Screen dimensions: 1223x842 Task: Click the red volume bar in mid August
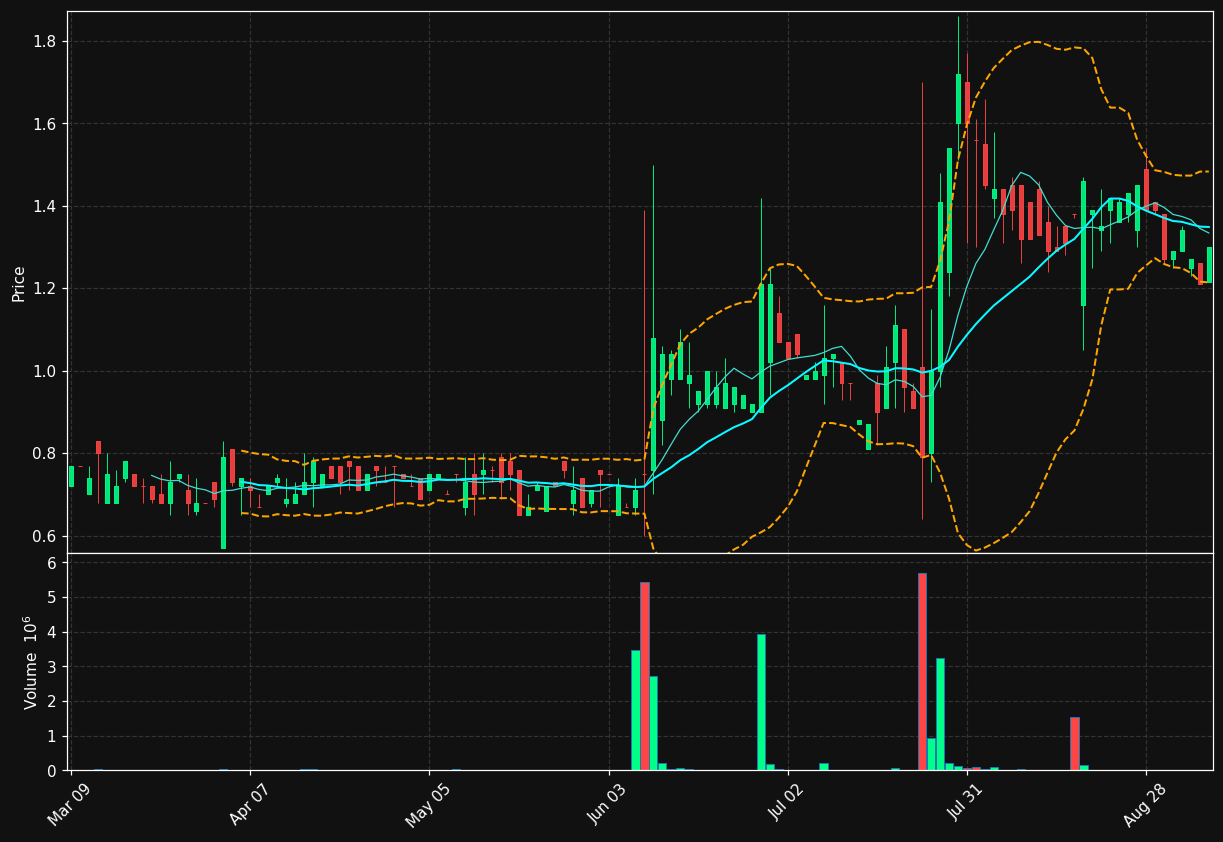pyautogui.click(x=1075, y=744)
